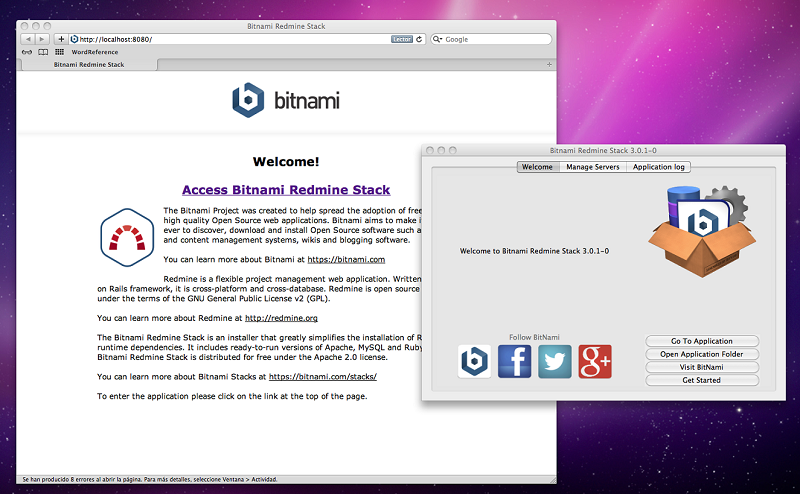Open a new tab with plus
The width and height of the screenshot is (800, 494).
(x=549, y=65)
